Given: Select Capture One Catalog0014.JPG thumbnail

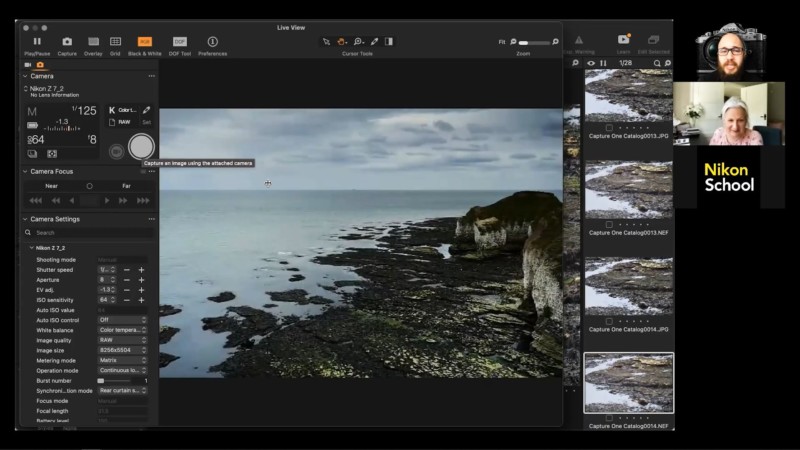Looking at the screenshot, I should pos(629,286).
